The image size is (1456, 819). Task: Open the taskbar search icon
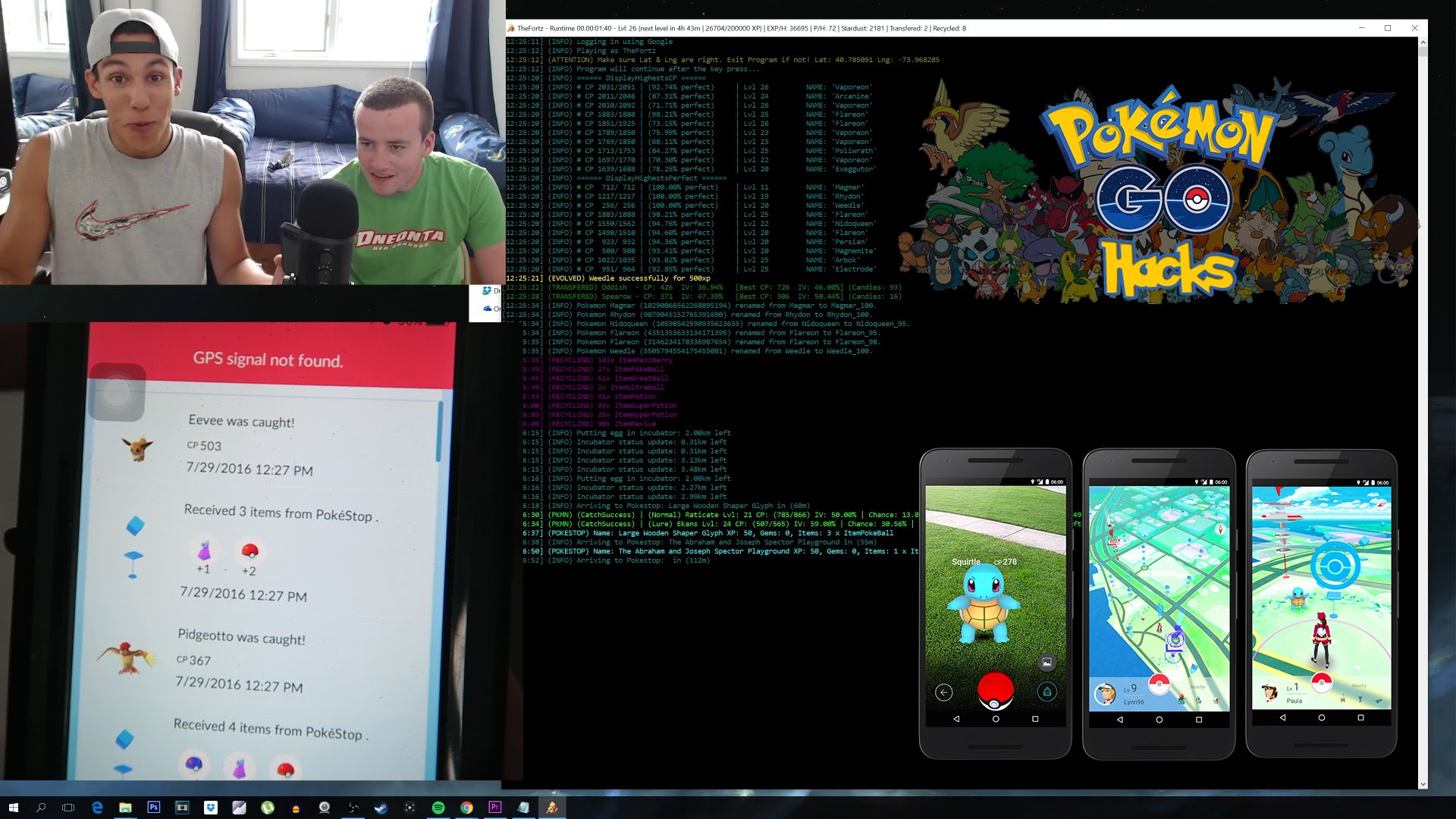click(x=41, y=808)
